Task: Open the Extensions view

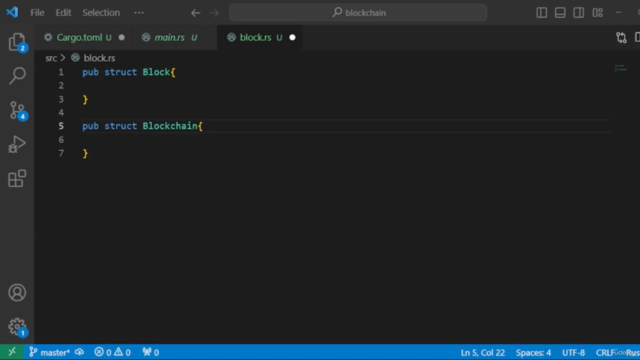Action: 17,178
